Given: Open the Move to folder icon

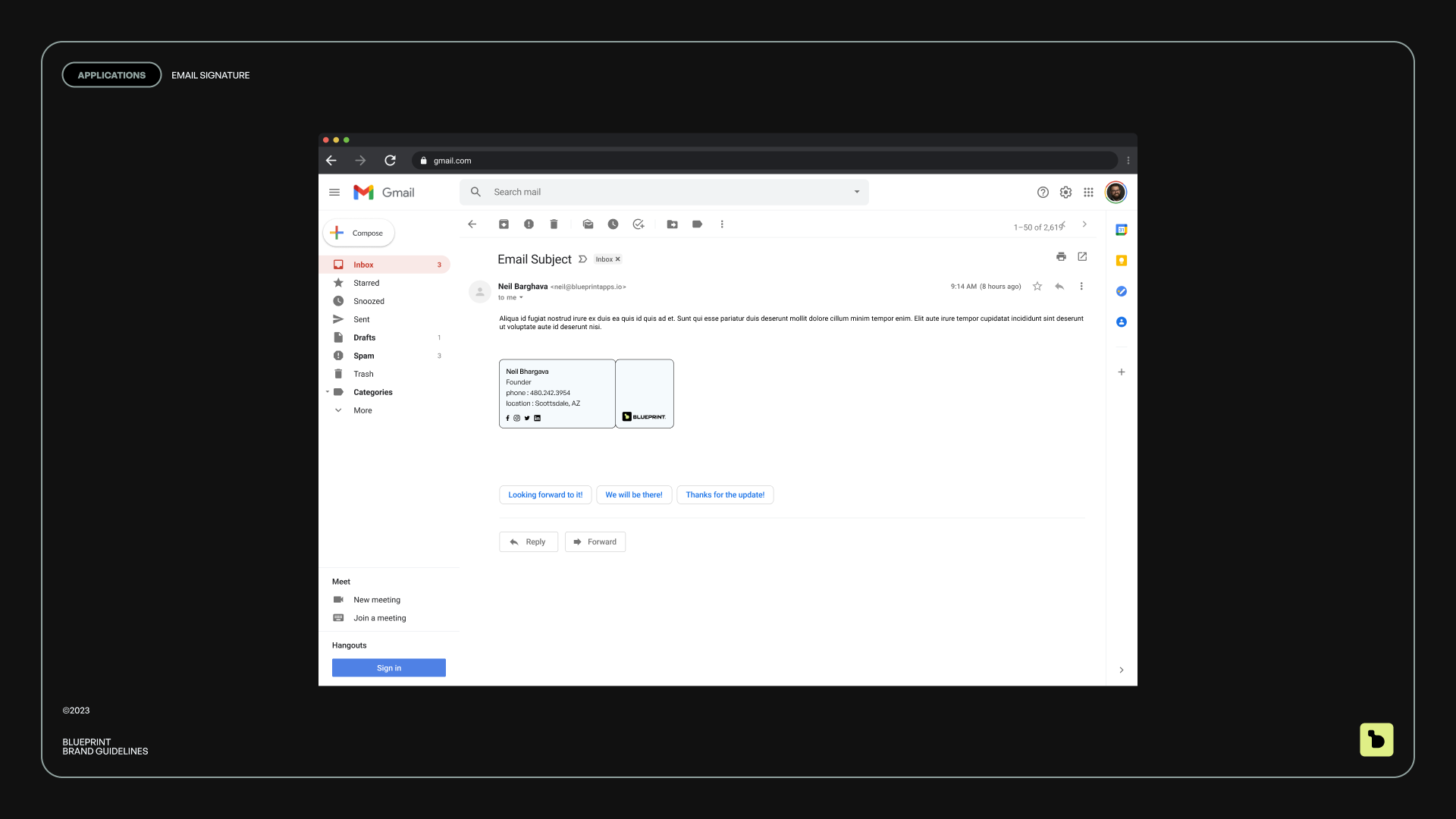Looking at the screenshot, I should (x=672, y=224).
